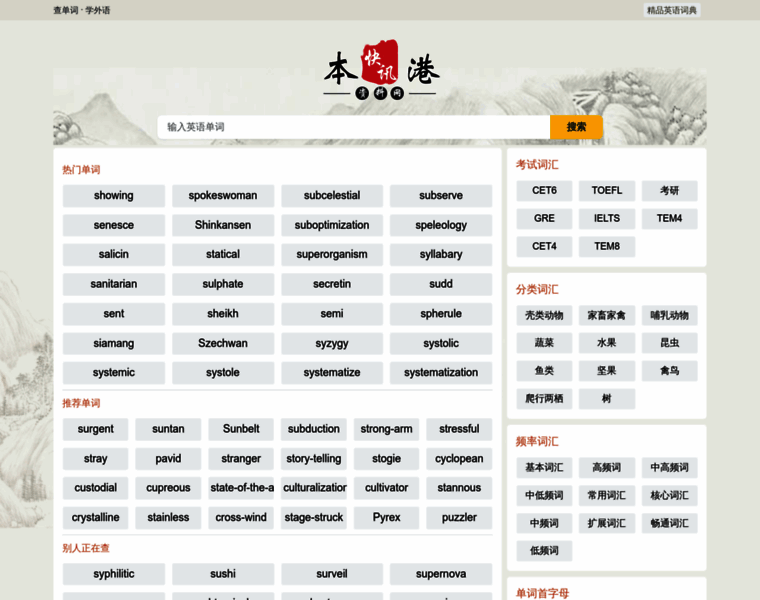Open the 基本词汇 frequency list
760x600 pixels.
pyautogui.click(x=544, y=468)
